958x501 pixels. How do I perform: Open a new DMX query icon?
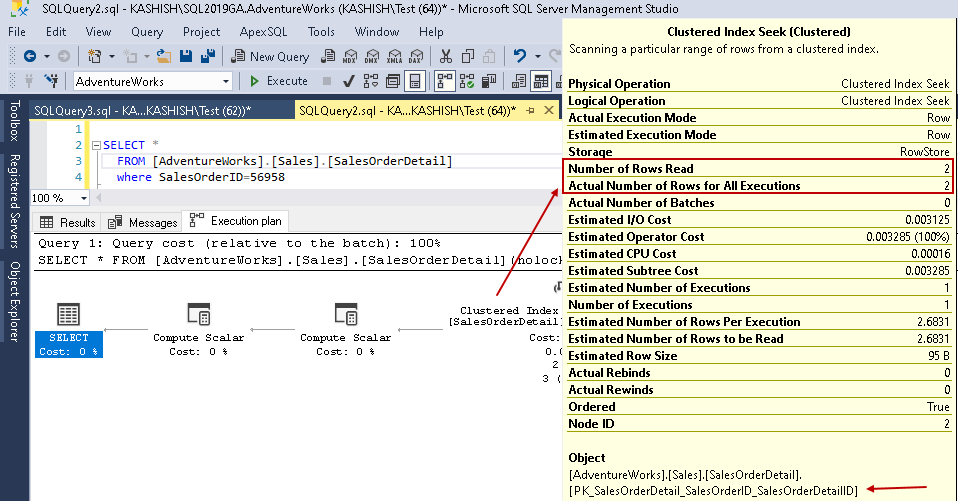coord(372,56)
